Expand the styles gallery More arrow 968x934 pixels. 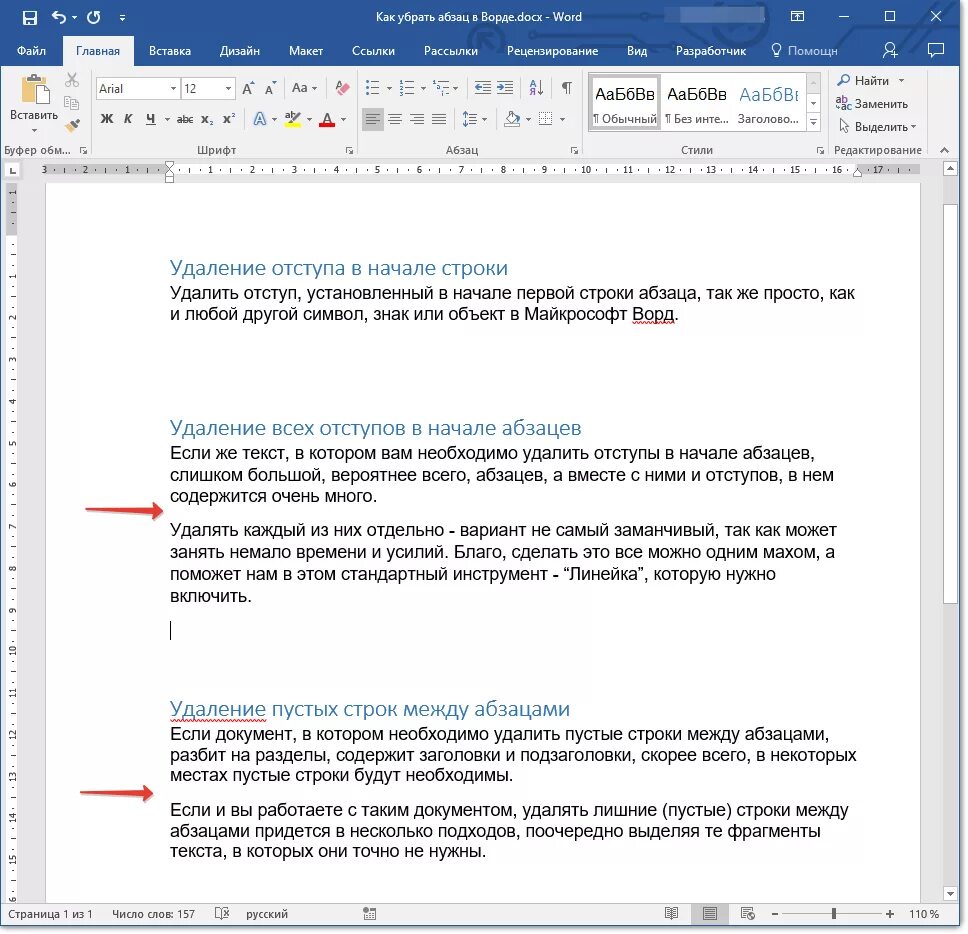tap(814, 123)
